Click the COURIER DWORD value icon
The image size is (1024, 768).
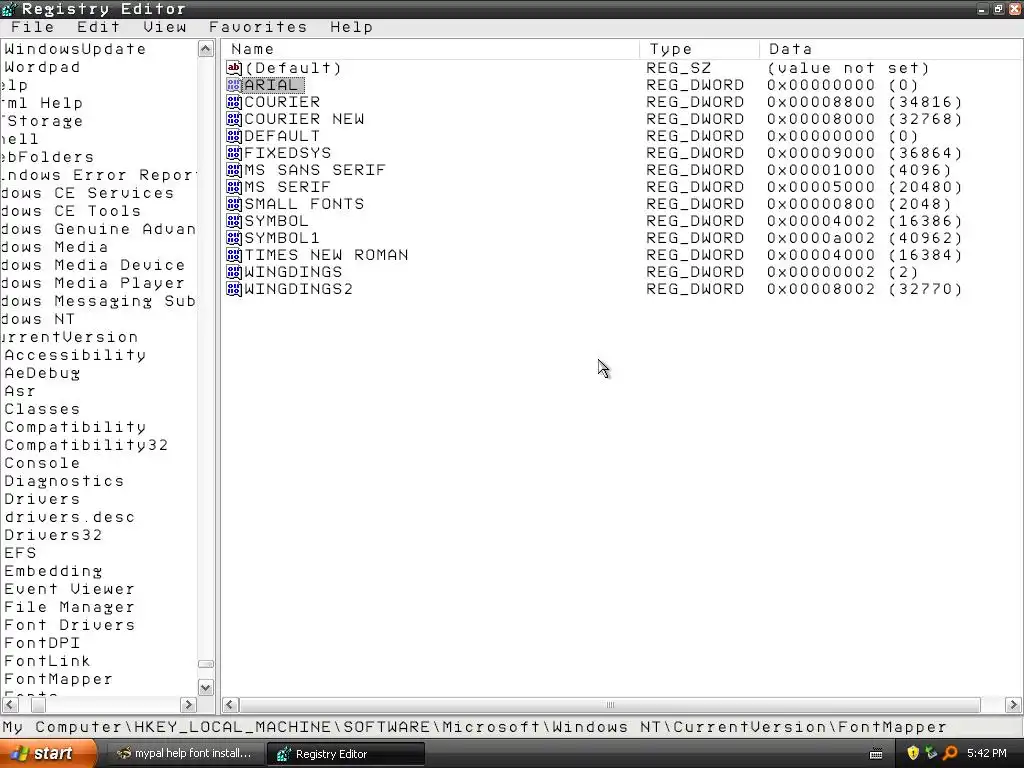click(x=234, y=102)
